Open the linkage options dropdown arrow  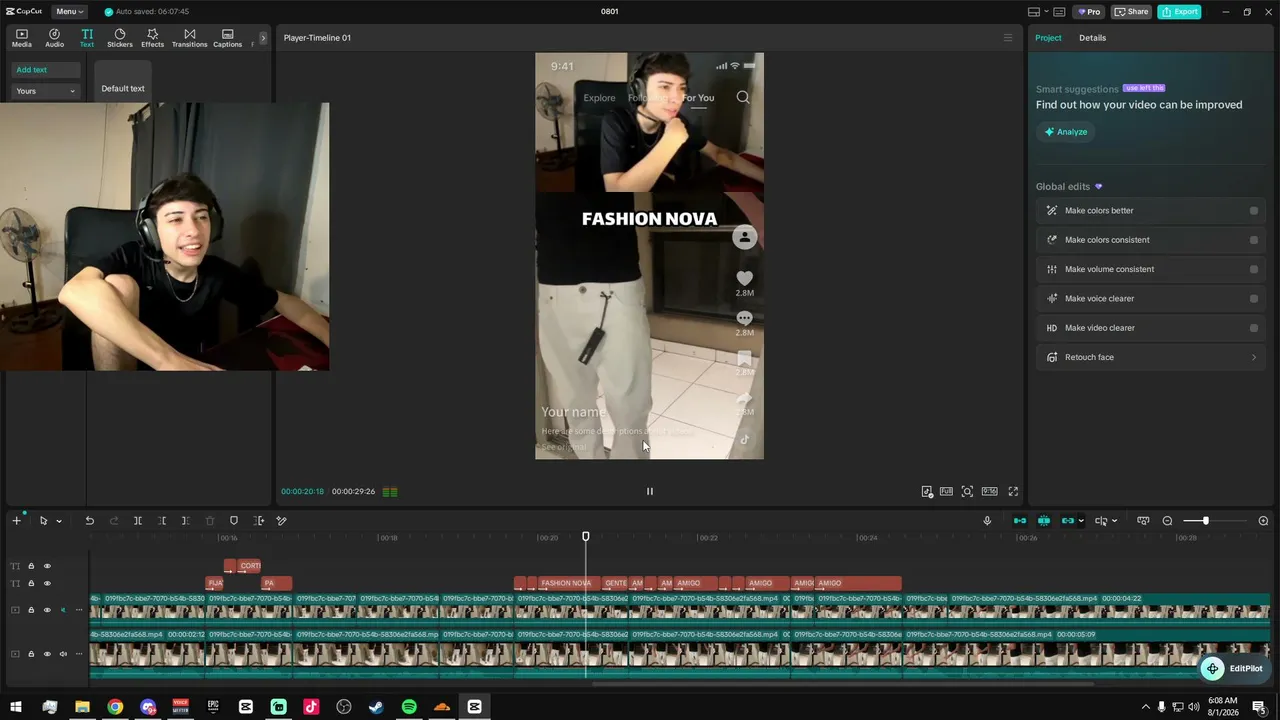pos(1081,521)
